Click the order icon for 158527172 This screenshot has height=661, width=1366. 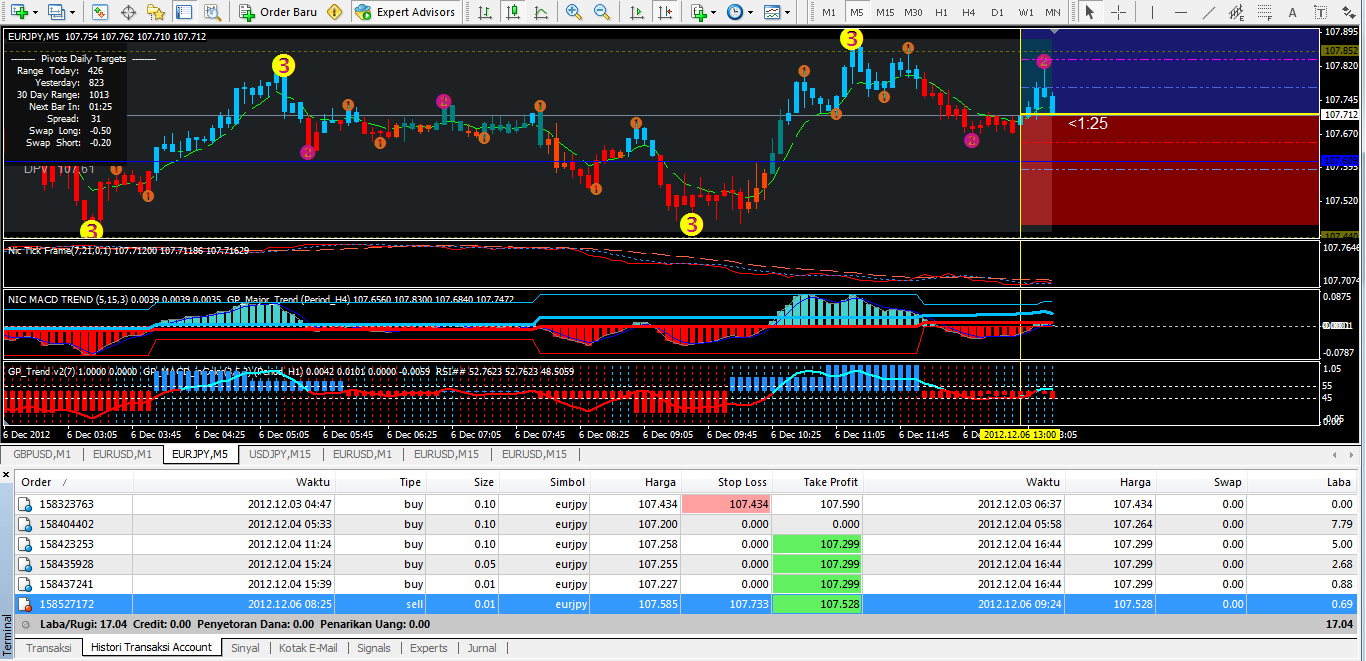(25, 604)
